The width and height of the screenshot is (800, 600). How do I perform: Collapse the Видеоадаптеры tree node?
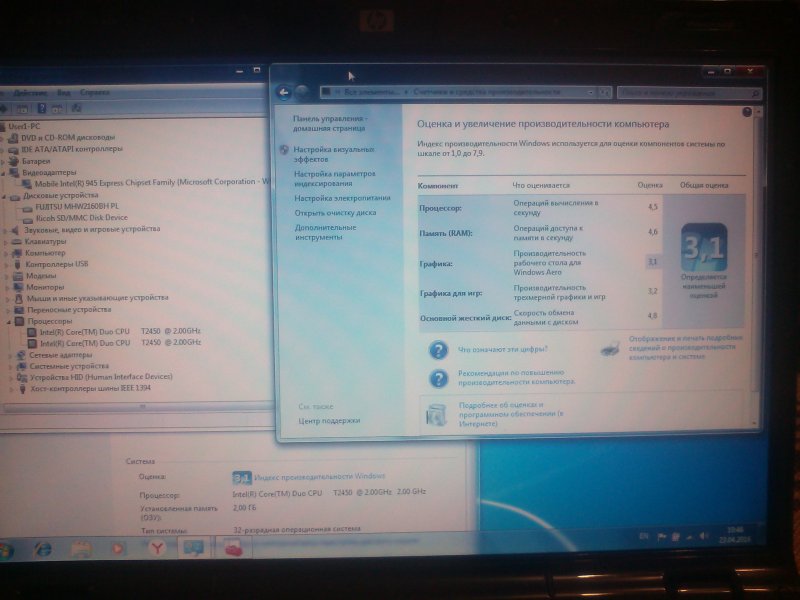pyautogui.click(x=9, y=172)
